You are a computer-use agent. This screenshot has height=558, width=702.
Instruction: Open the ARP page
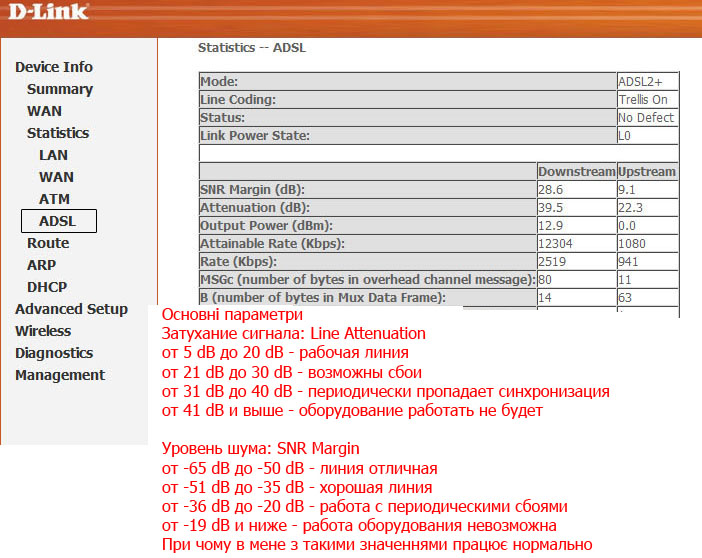41,265
